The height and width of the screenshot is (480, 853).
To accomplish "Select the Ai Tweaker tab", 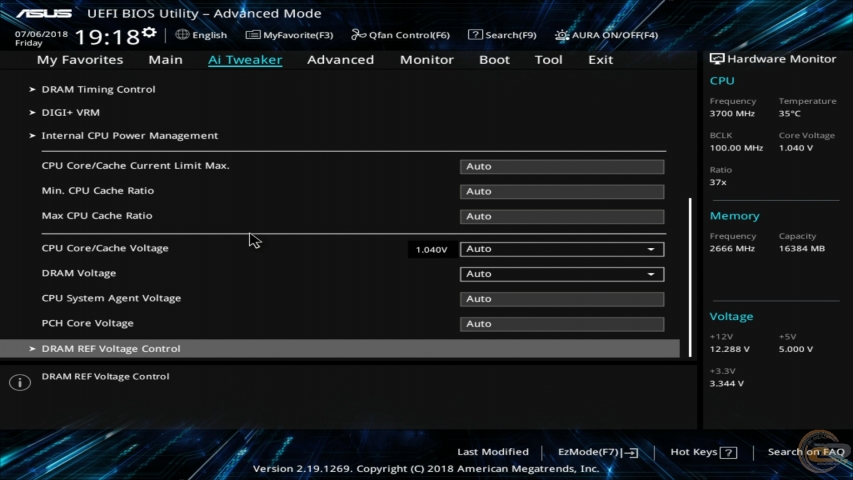I will pos(245,59).
